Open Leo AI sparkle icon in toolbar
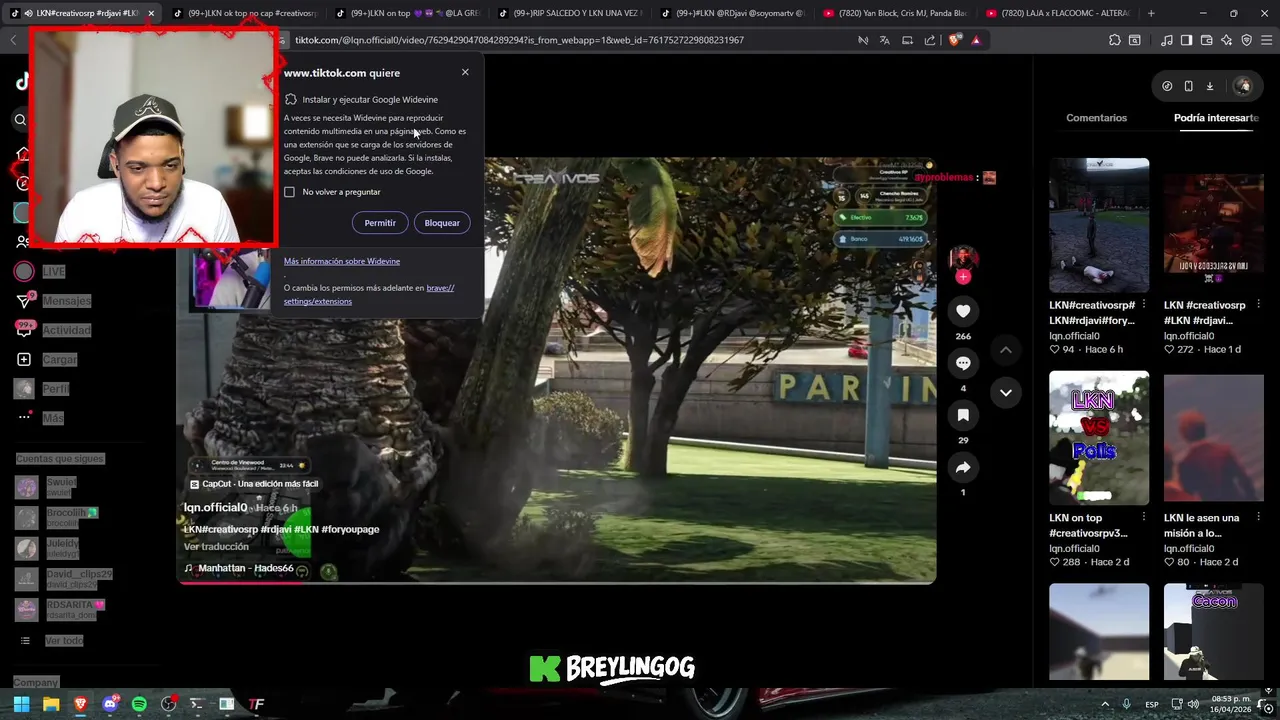1280x720 pixels. [1227, 40]
